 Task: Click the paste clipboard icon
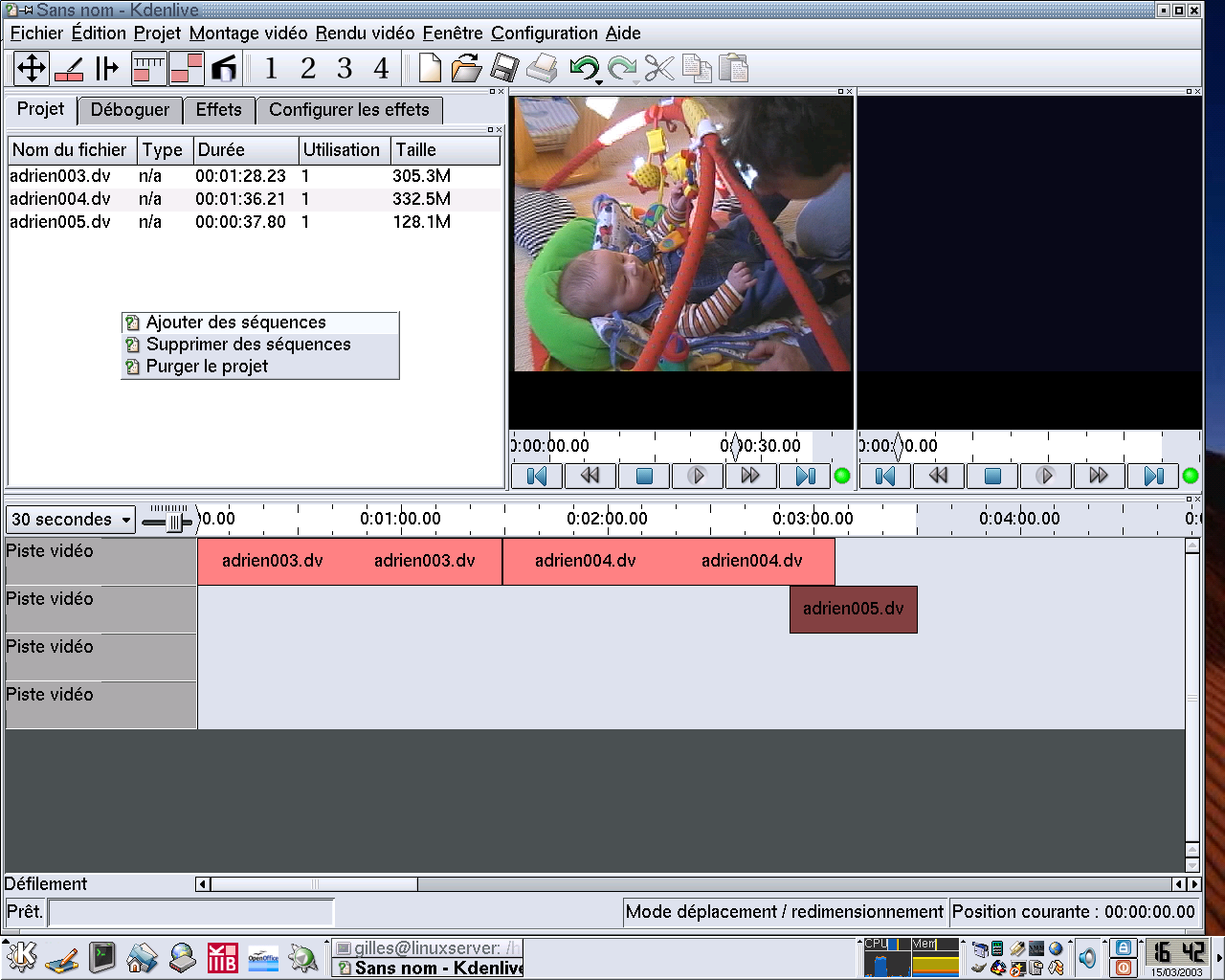733,69
